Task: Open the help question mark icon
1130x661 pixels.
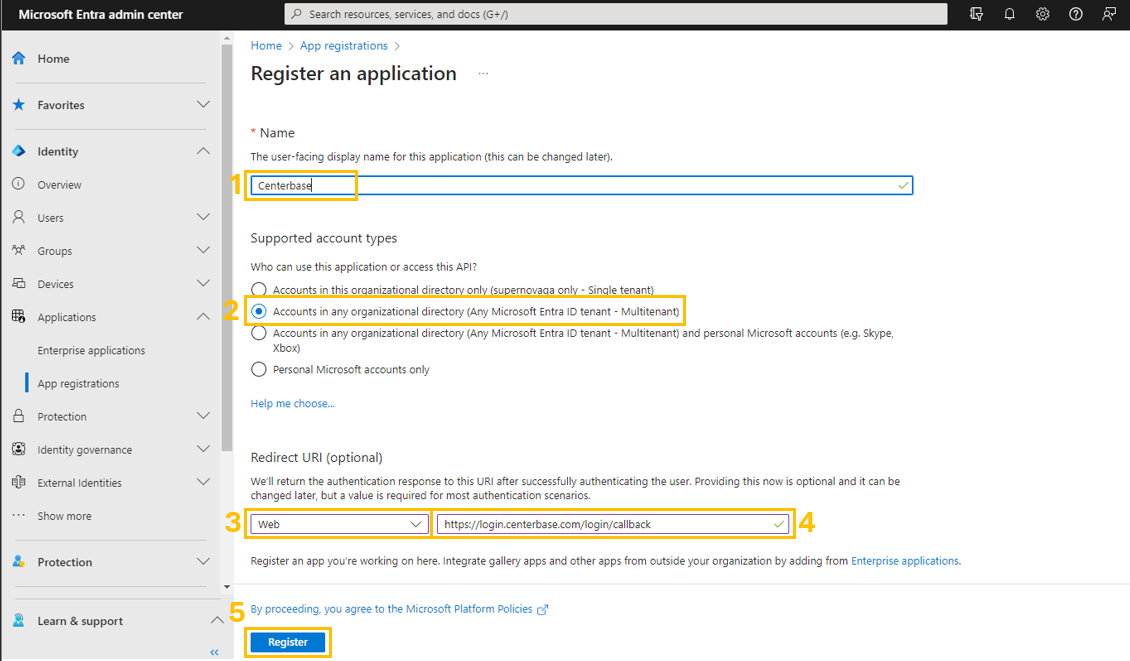Action: [1076, 14]
